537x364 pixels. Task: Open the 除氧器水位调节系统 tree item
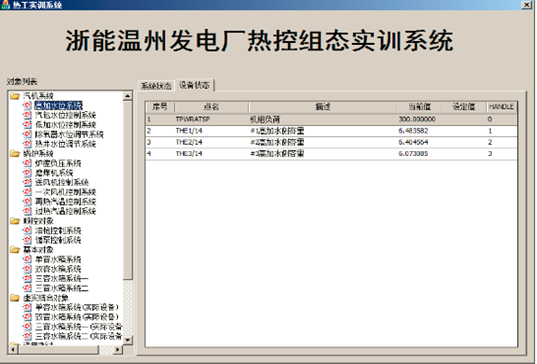pos(69,134)
